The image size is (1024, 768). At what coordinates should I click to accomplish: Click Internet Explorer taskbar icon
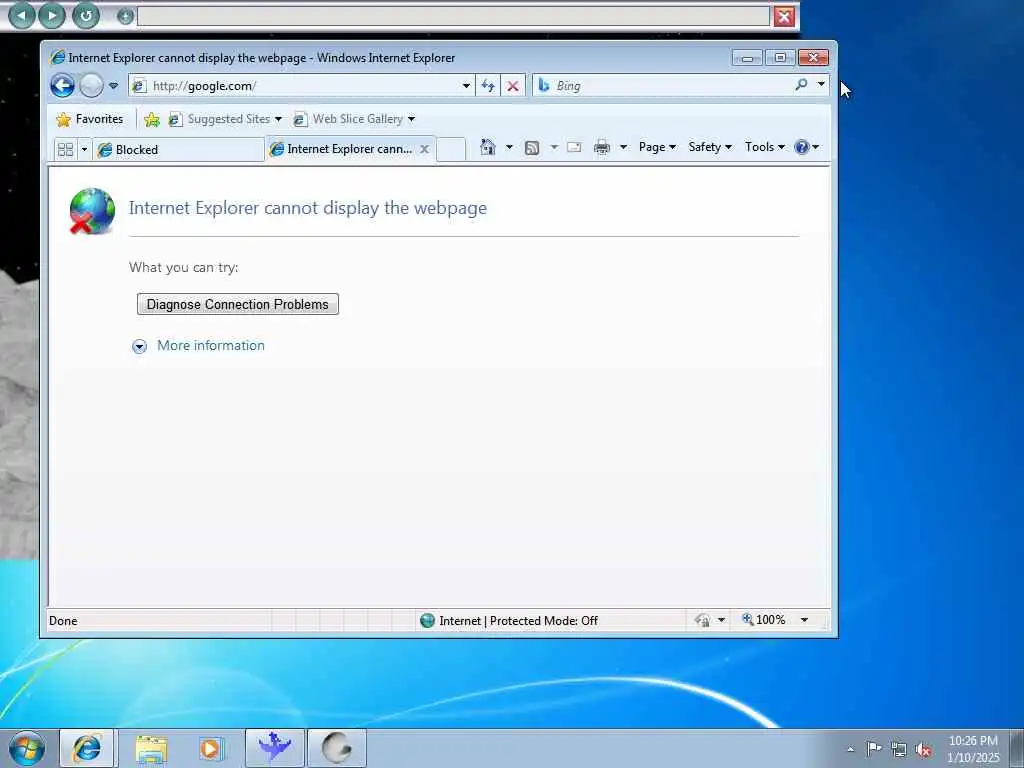(x=87, y=748)
